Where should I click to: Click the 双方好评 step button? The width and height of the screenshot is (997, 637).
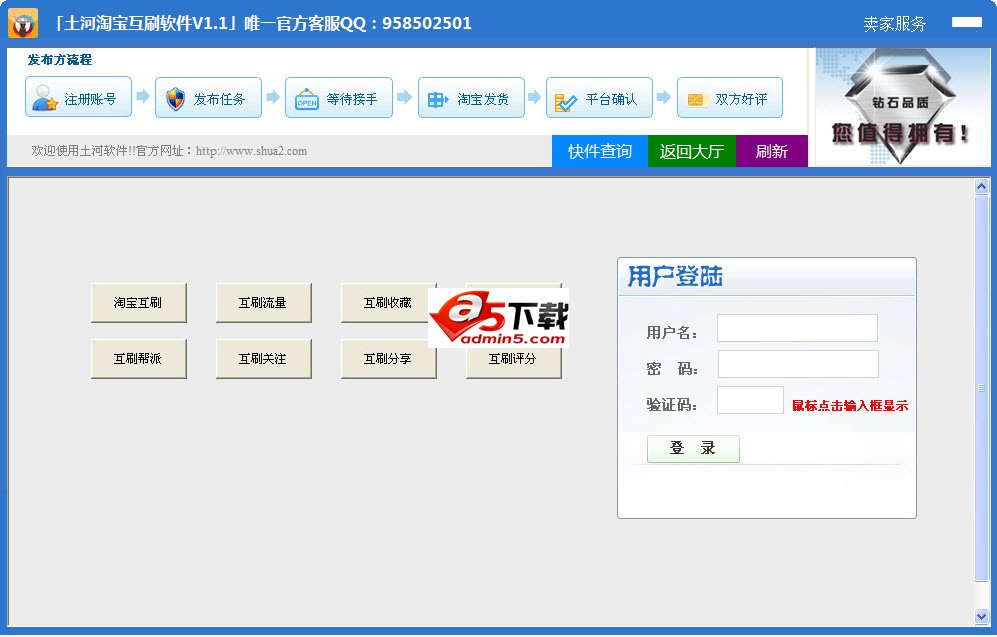(x=730, y=97)
